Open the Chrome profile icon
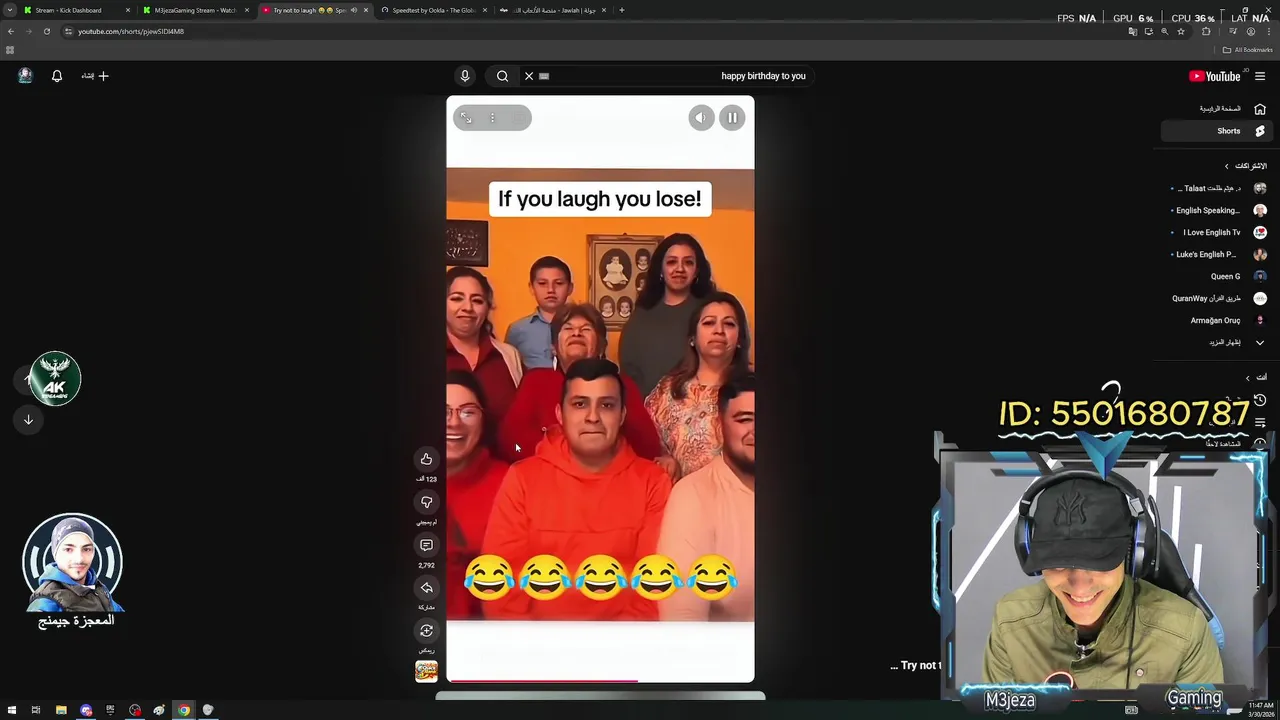This screenshot has height=720, width=1280. click(1250, 31)
